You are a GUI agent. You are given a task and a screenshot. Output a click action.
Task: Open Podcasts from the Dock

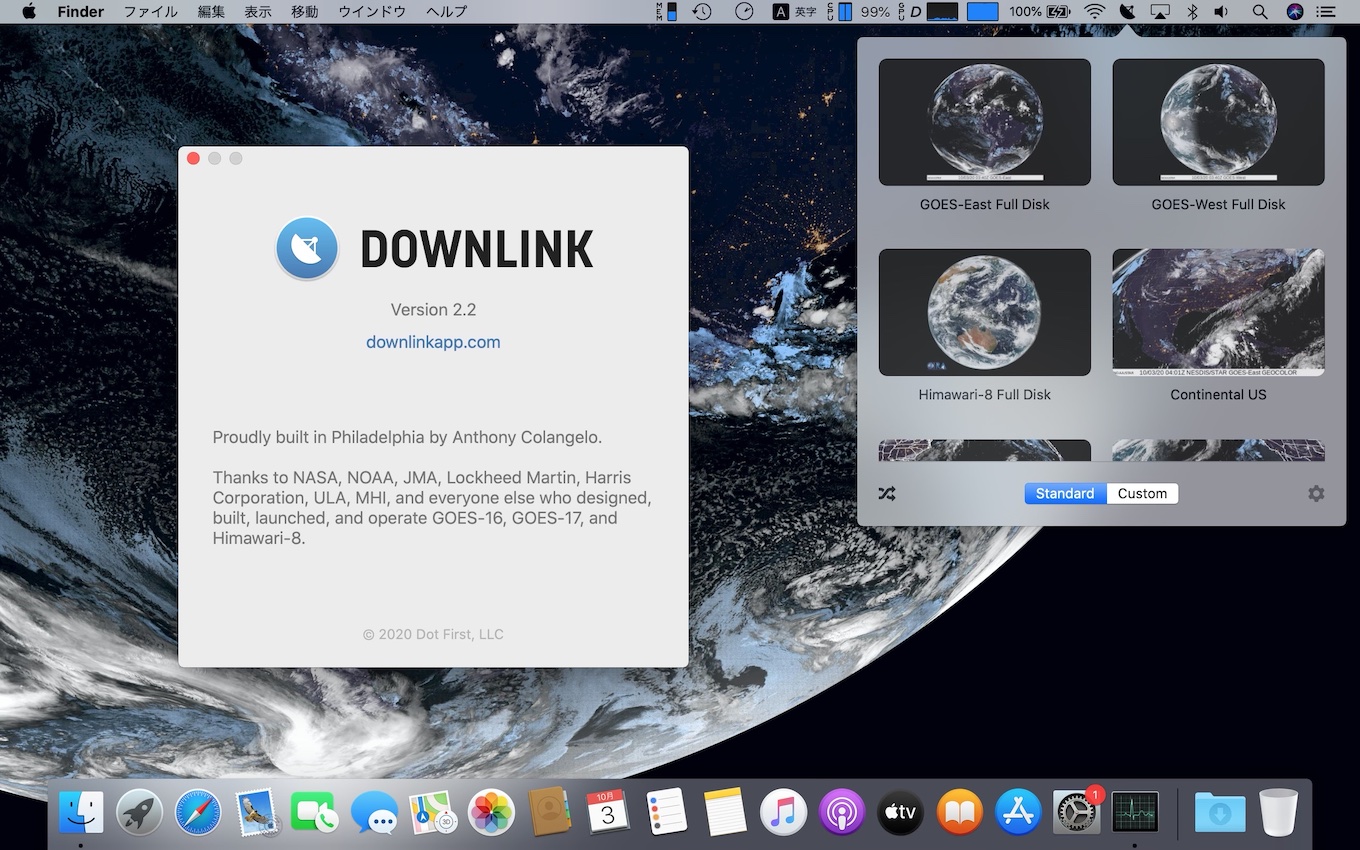(842, 812)
